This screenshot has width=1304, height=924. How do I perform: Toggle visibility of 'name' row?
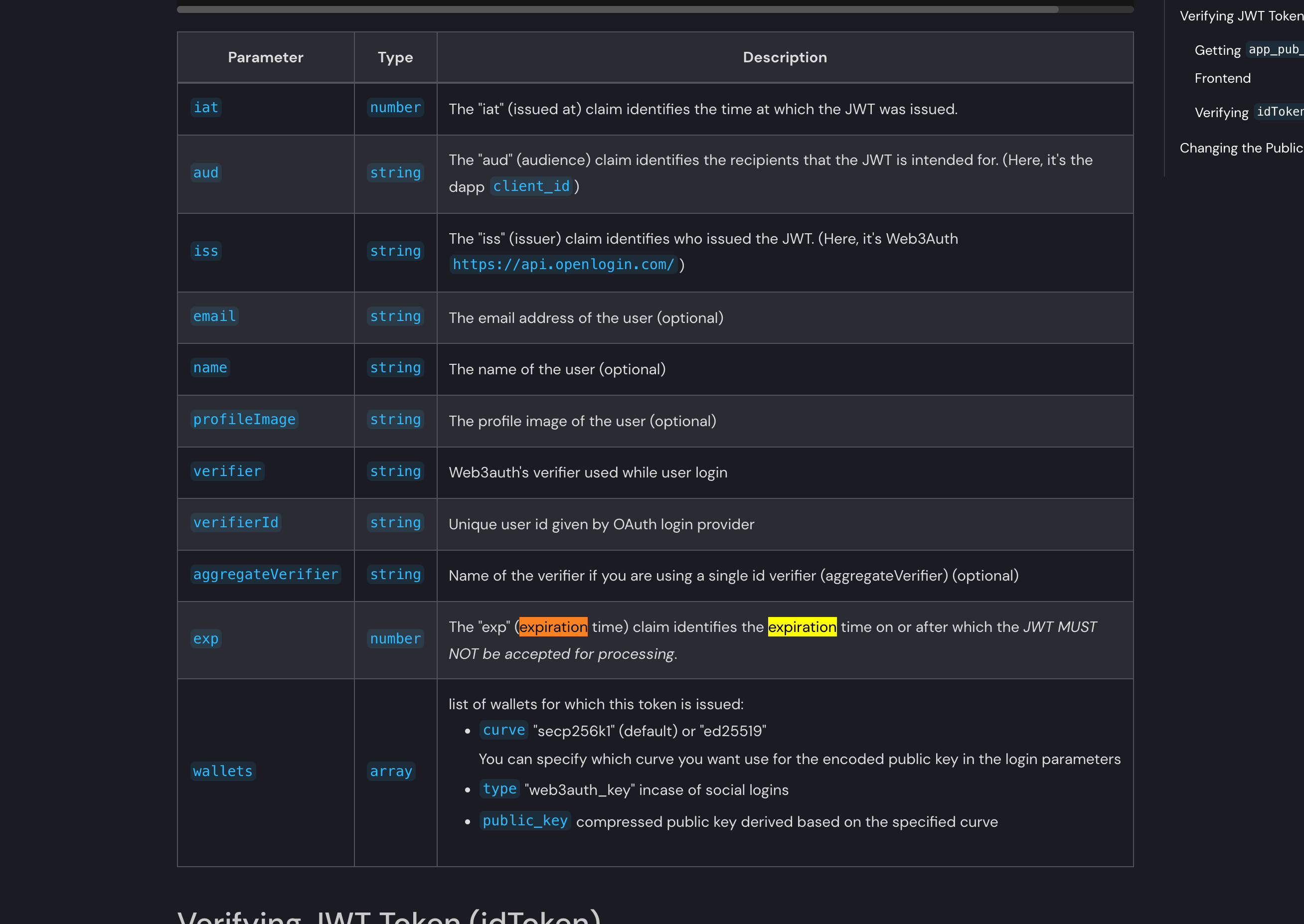pos(211,367)
